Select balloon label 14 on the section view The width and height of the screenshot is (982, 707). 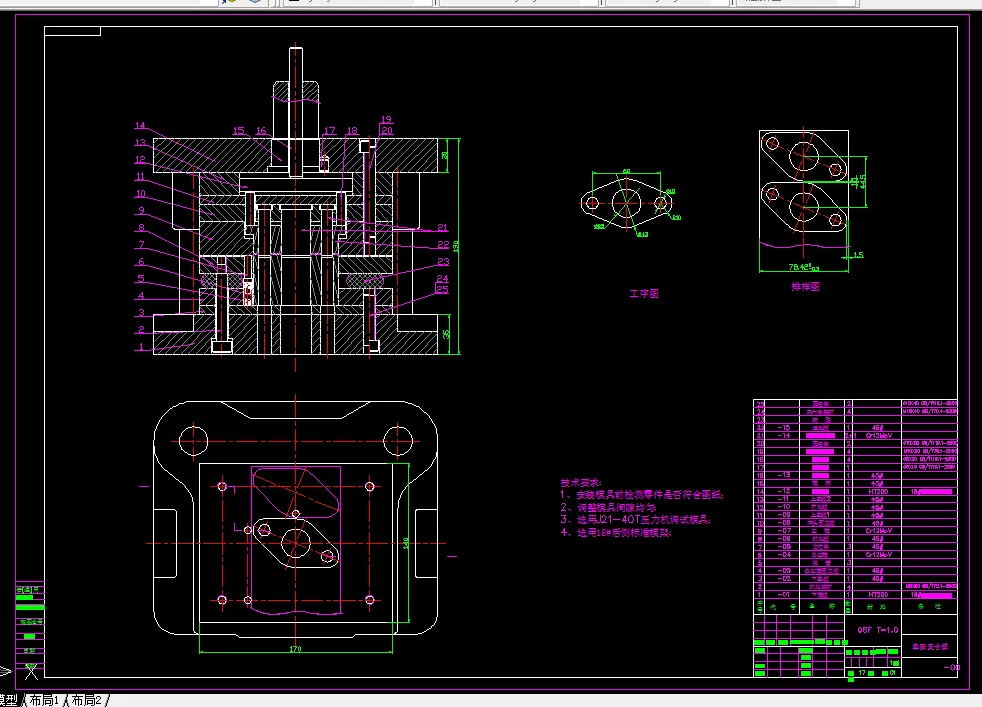[x=140, y=125]
